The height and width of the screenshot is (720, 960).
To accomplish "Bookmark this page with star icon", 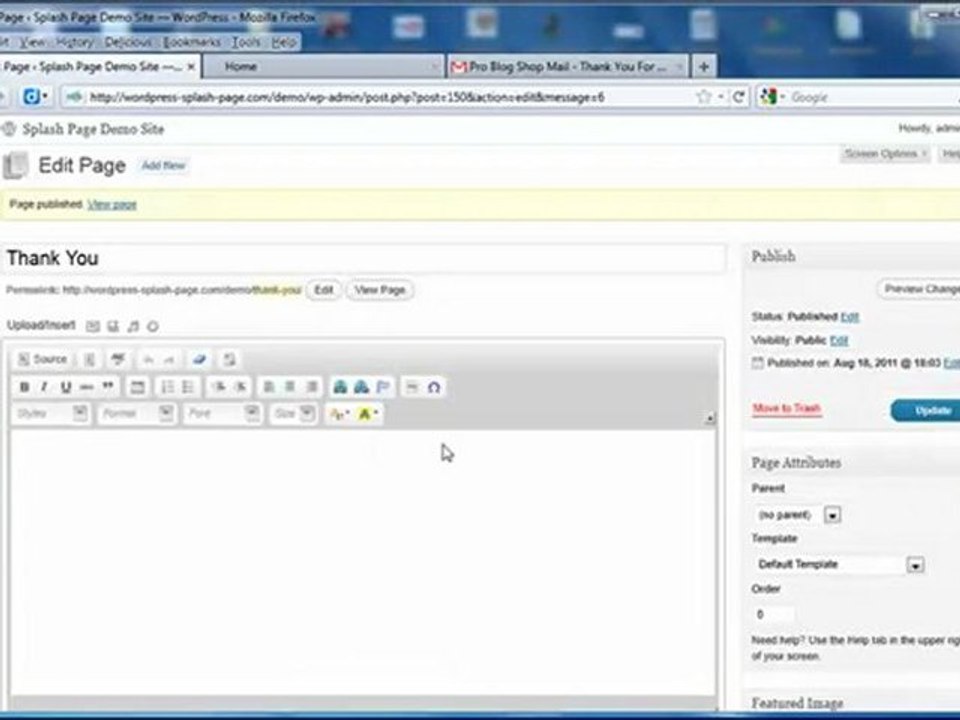I will [x=704, y=97].
